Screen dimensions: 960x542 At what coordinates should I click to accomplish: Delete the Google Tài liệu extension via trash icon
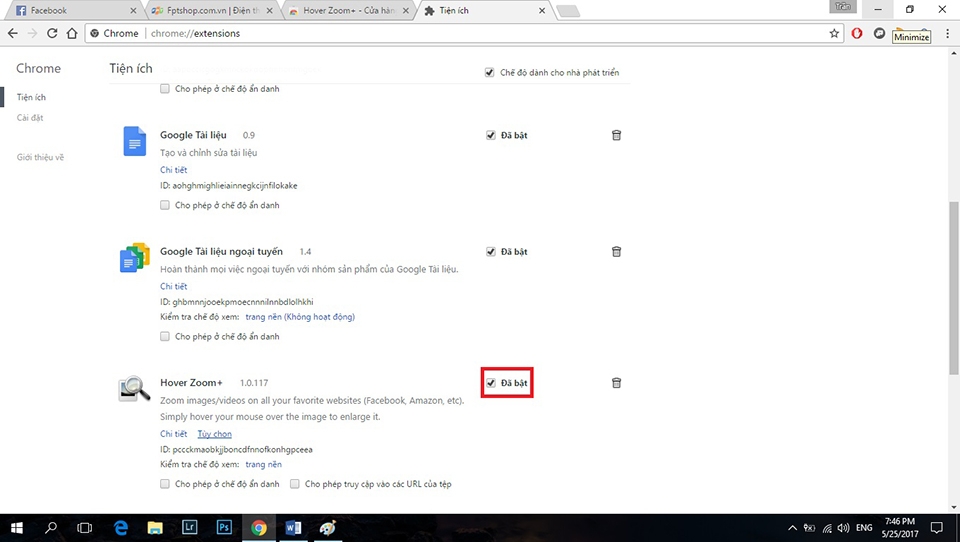[617, 135]
